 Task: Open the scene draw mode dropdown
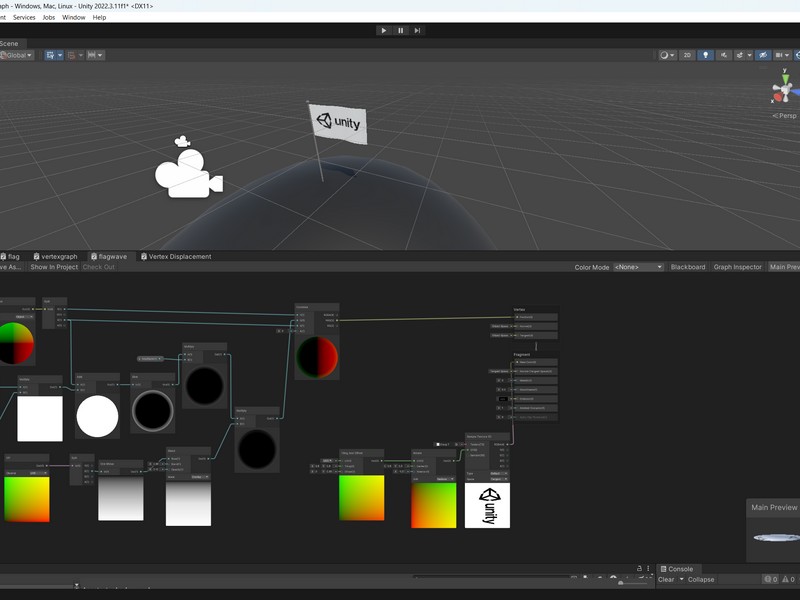click(x=667, y=55)
